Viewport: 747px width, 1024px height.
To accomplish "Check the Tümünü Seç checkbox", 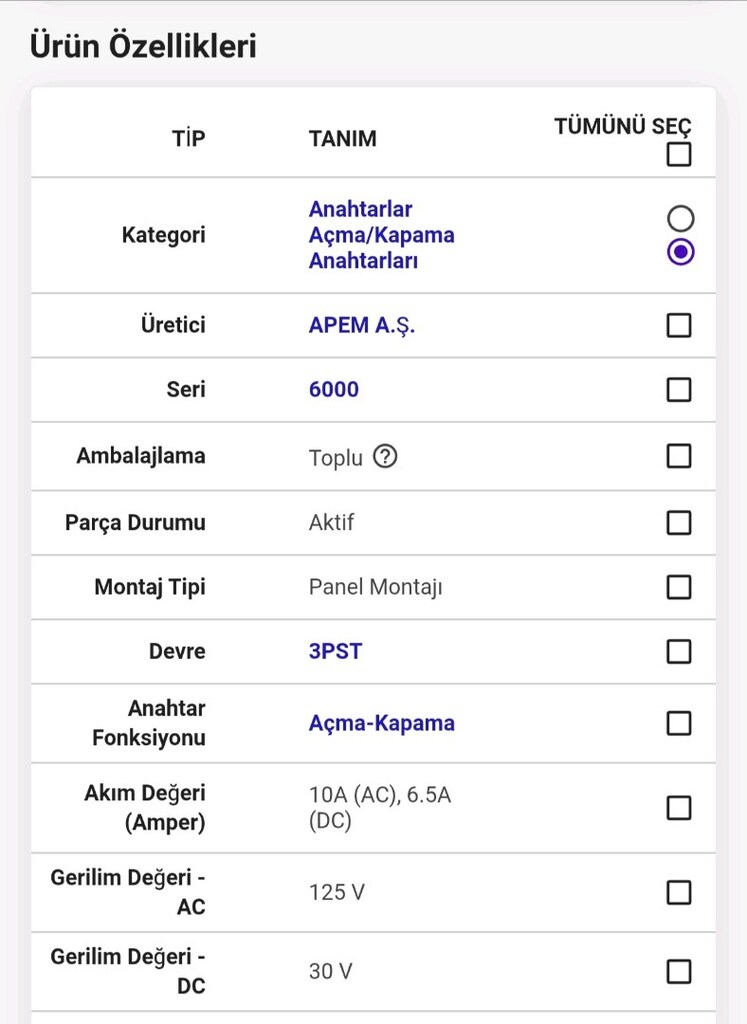I will (x=679, y=154).
